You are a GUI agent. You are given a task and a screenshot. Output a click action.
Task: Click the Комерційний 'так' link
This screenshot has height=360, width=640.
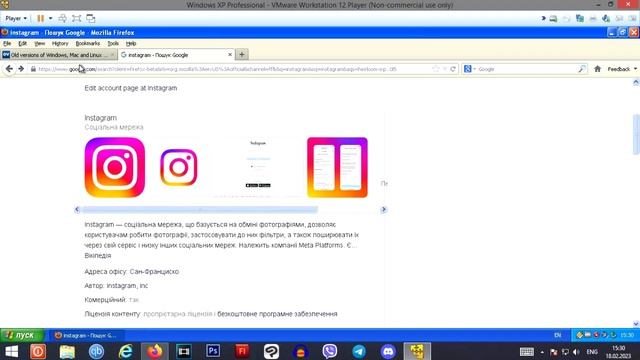coord(134,300)
